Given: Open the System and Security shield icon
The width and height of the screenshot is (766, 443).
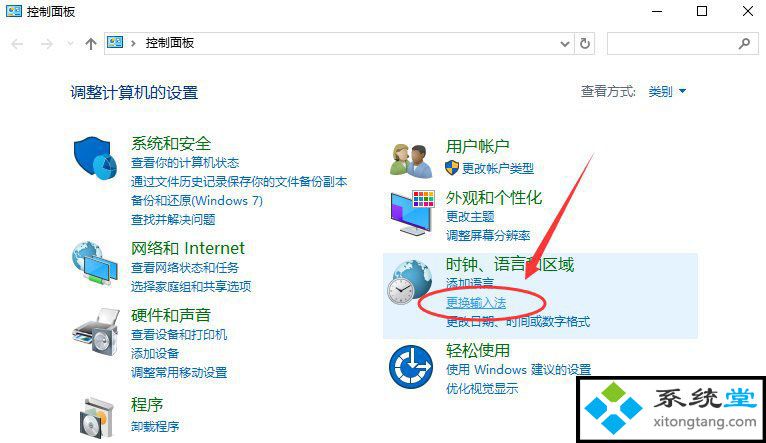Looking at the screenshot, I should (95, 158).
